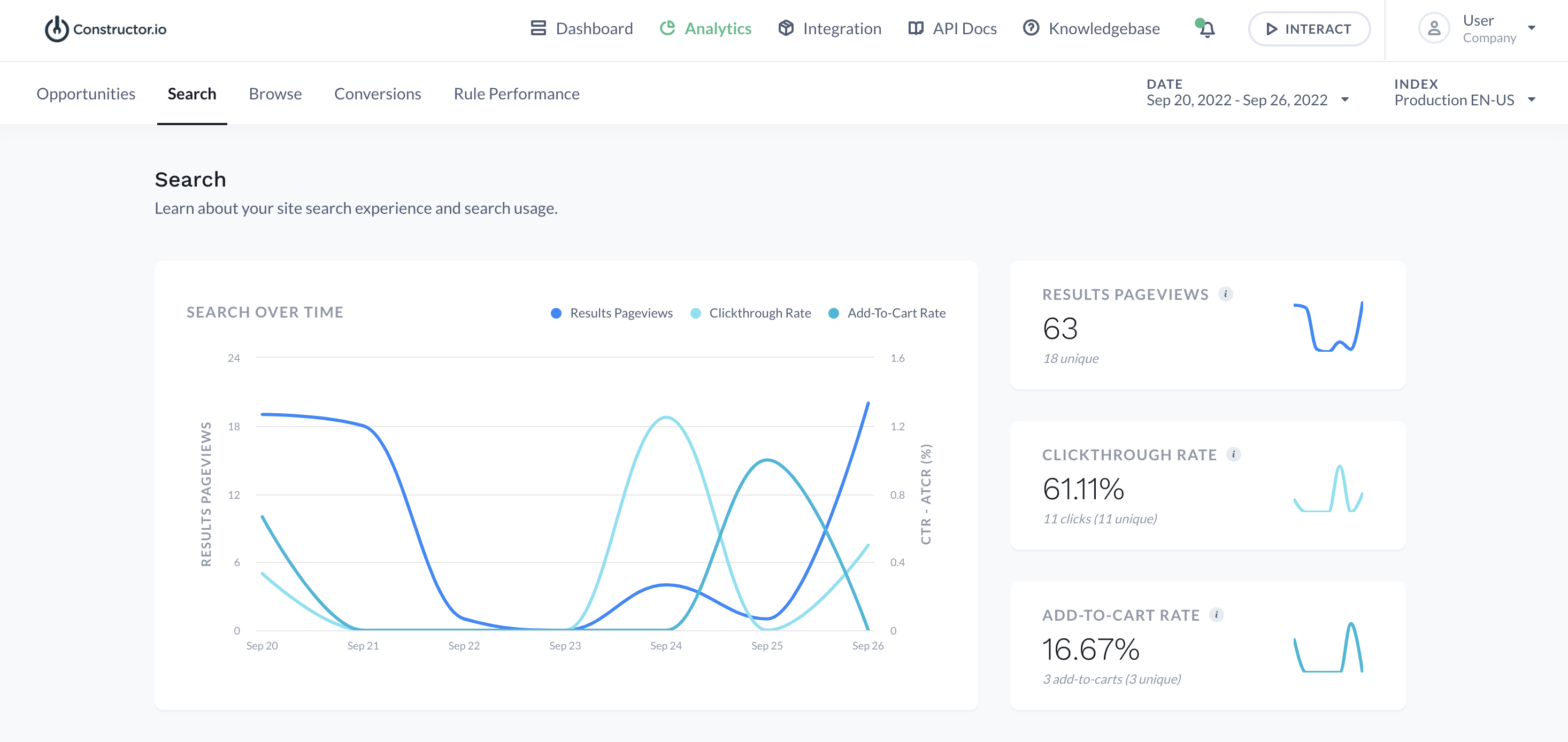1568x742 pixels.
Task: Click the API Docs book icon
Action: coord(916,29)
